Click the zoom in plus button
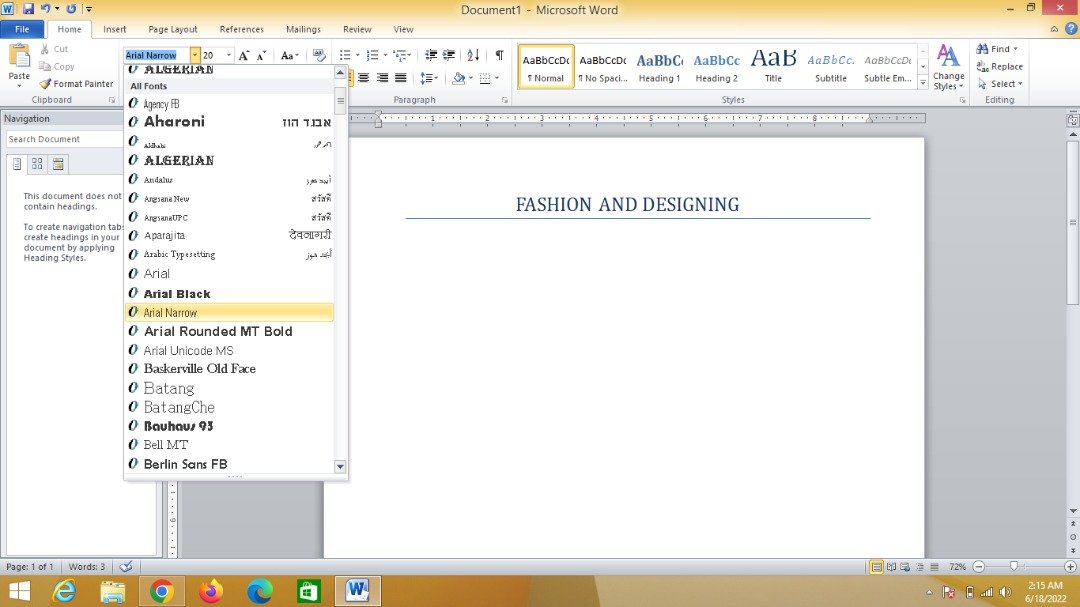1080x607 pixels. click(x=1070, y=566)
